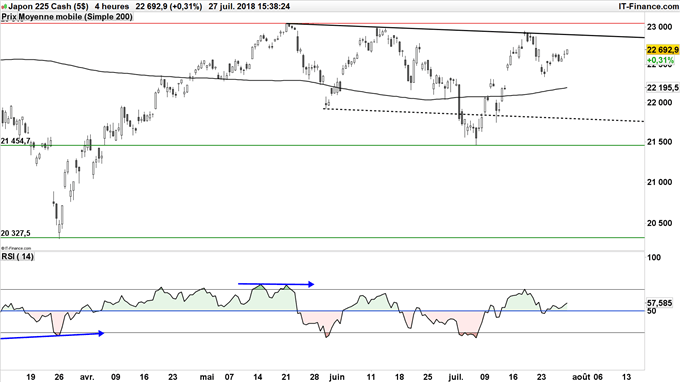Open the IT-Finance.com link at top right
Screen dimensions: 680x382
click(x=648, y=7)
